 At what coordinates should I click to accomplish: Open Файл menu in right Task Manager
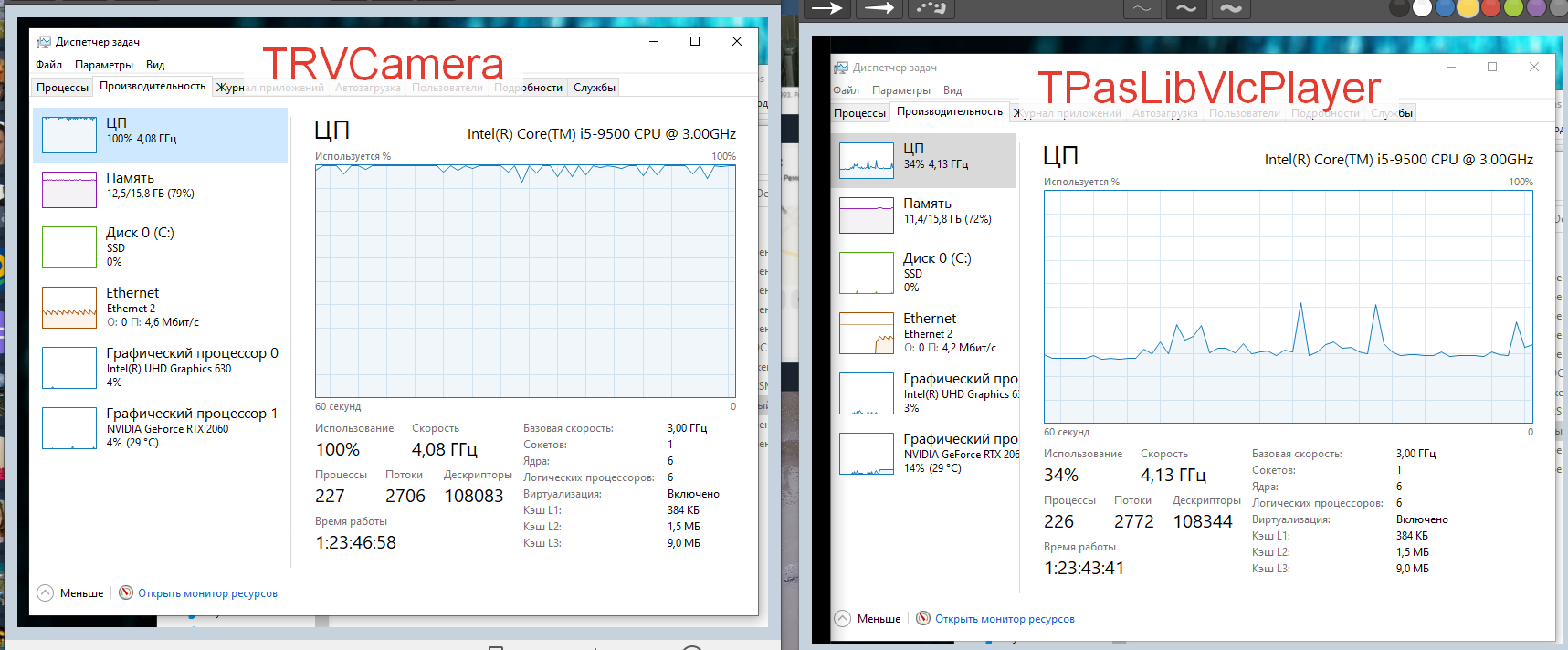[x=847, y=90]
